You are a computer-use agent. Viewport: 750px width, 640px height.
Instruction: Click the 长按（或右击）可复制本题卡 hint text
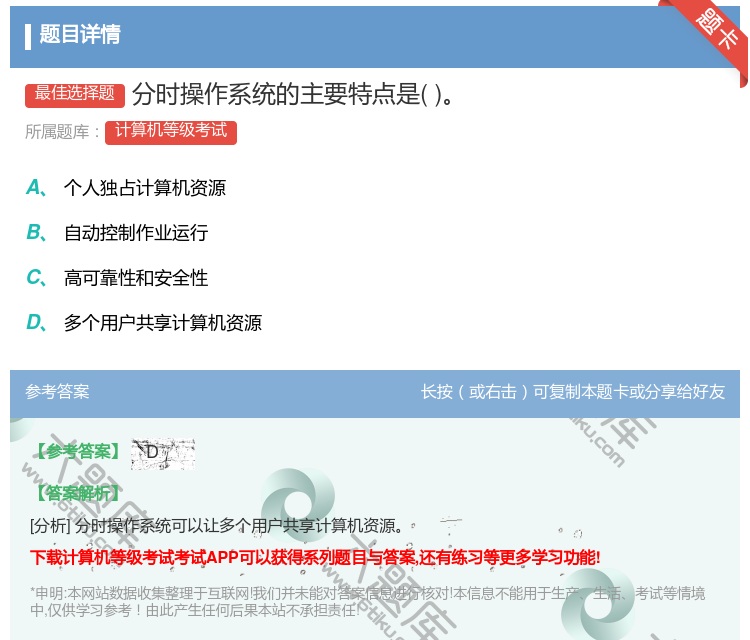573,392
